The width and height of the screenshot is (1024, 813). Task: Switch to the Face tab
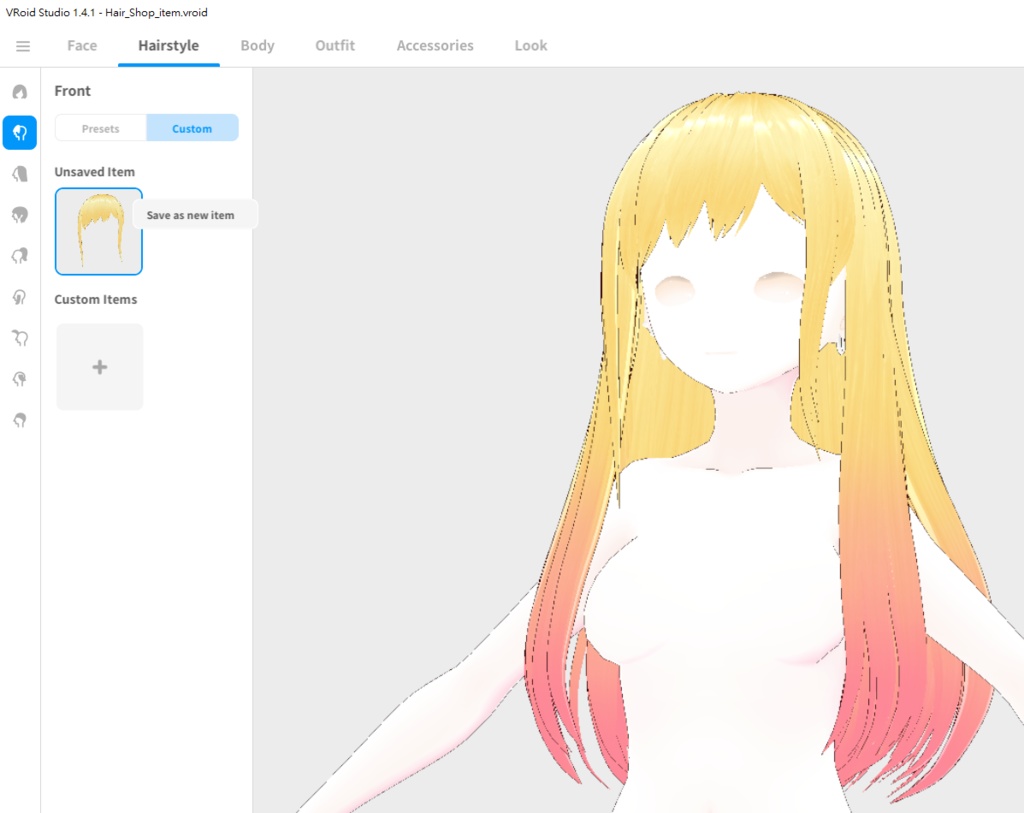(81, 45)
